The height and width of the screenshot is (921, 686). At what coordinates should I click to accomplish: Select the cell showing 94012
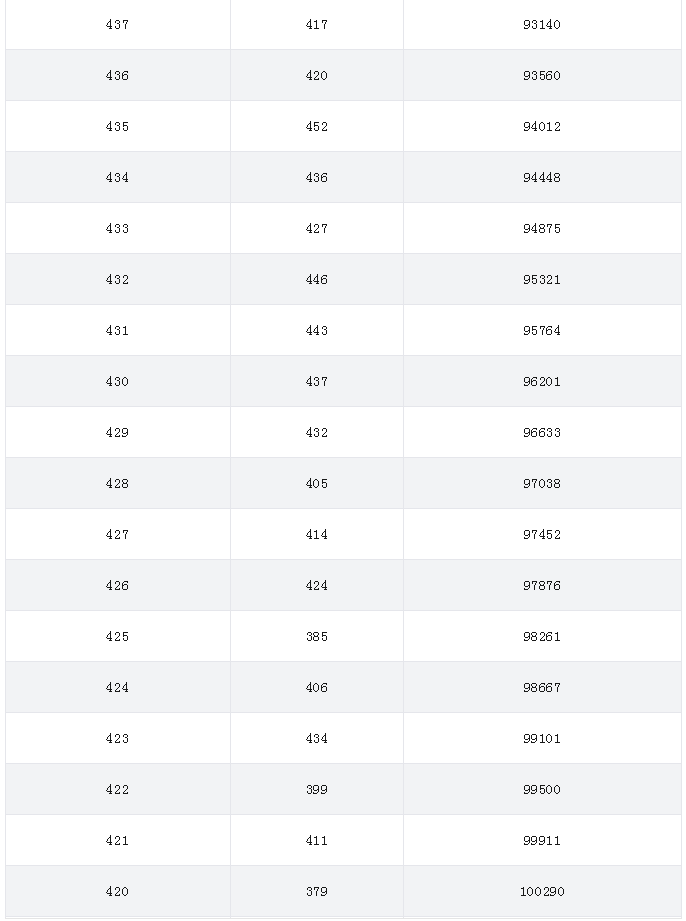[x=542, y=127]
